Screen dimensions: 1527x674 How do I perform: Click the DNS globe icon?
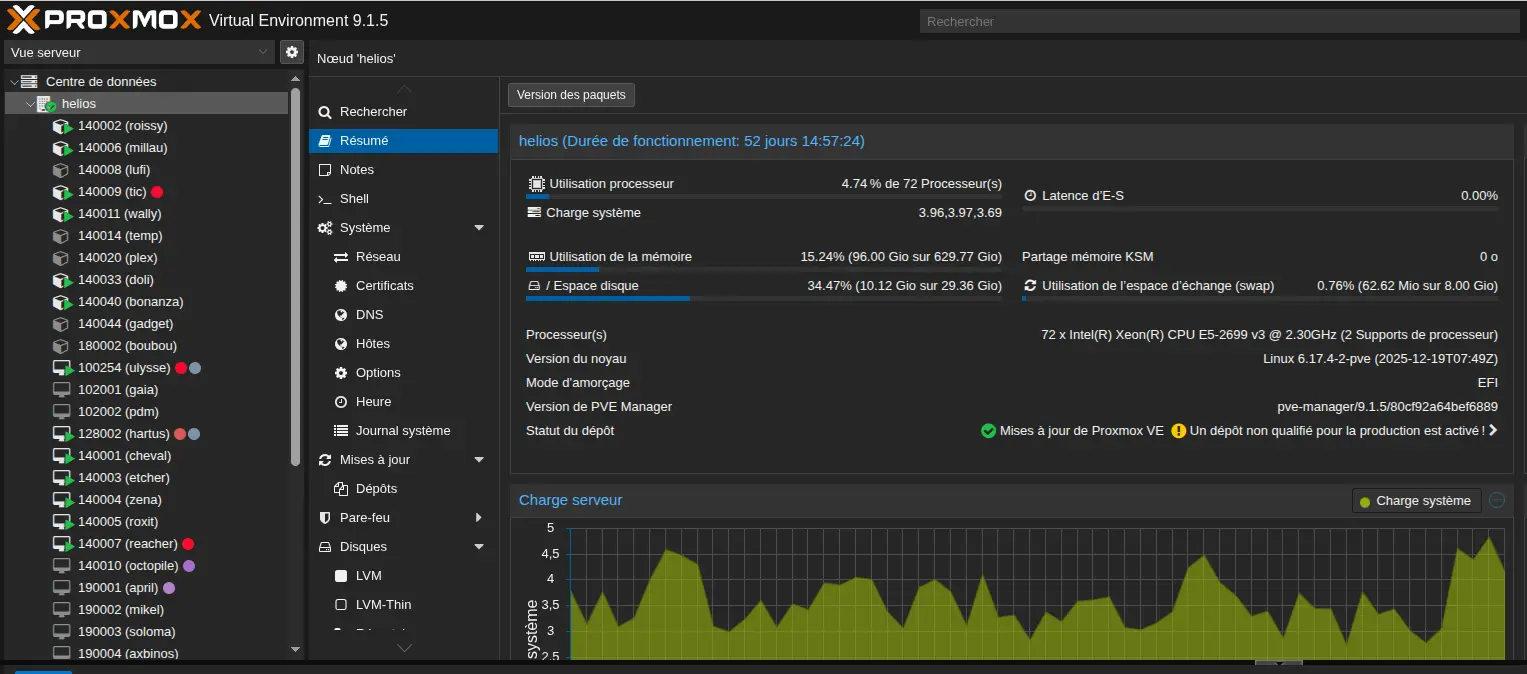341,314
